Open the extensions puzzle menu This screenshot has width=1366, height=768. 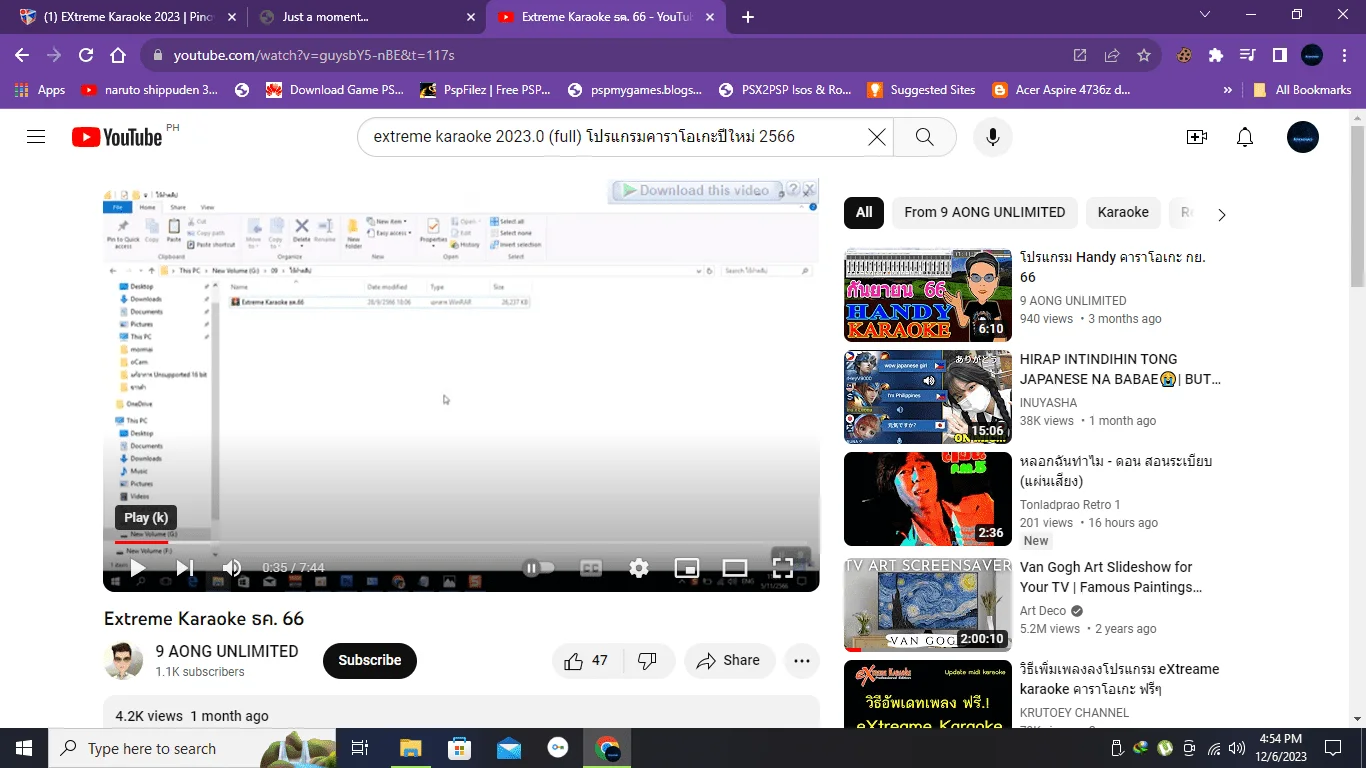click(1216, 56)
